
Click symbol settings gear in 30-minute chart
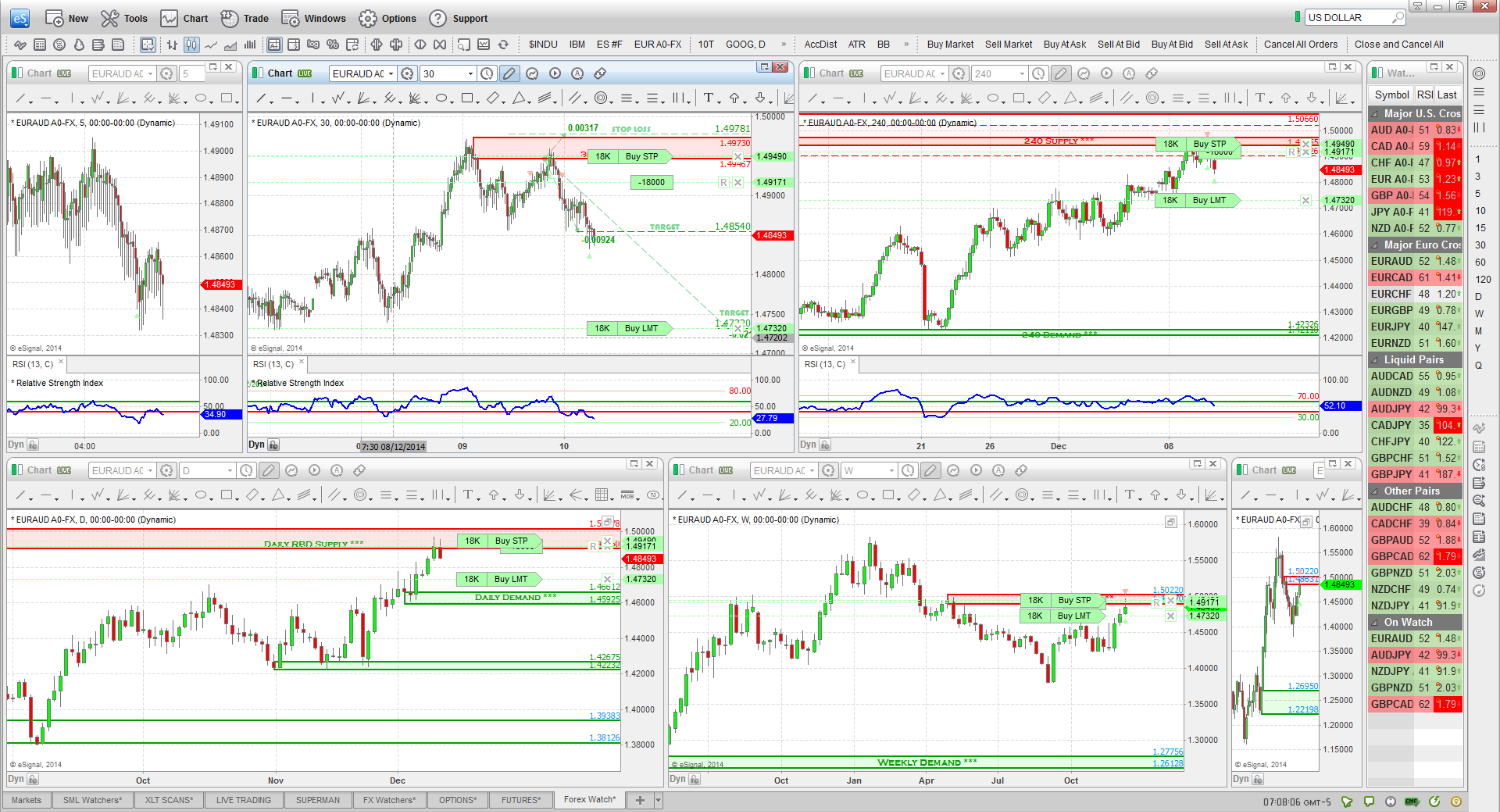[x=407, y=73]
